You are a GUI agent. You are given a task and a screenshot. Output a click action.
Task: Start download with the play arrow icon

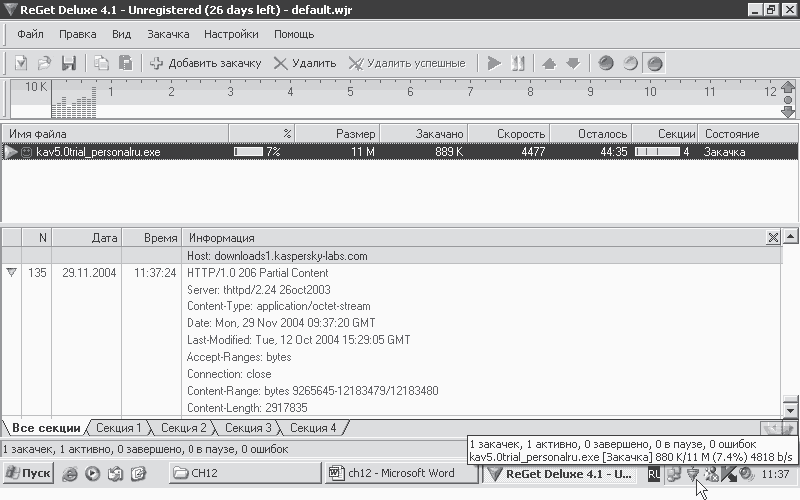[494, 63]
